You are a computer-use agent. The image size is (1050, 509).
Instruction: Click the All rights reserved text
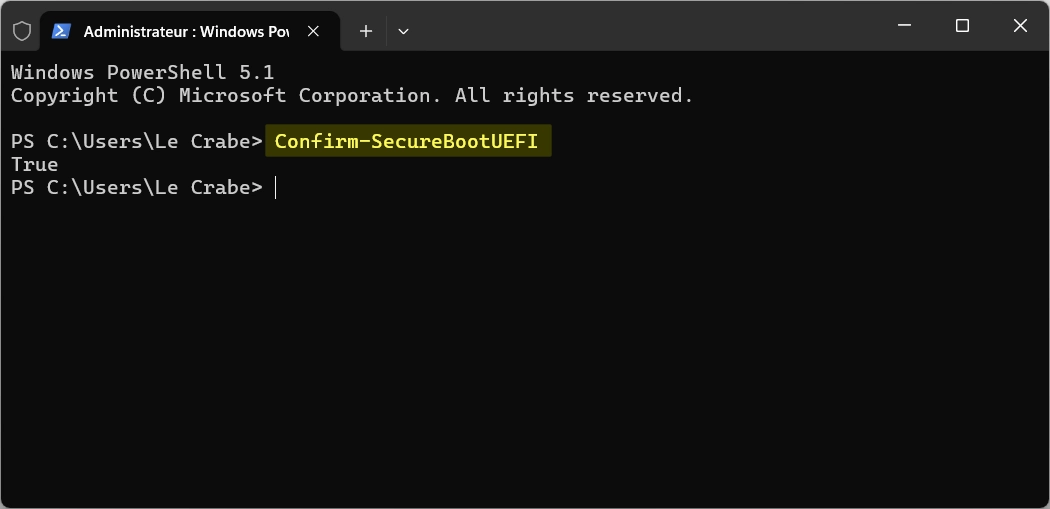pos(574,95)
